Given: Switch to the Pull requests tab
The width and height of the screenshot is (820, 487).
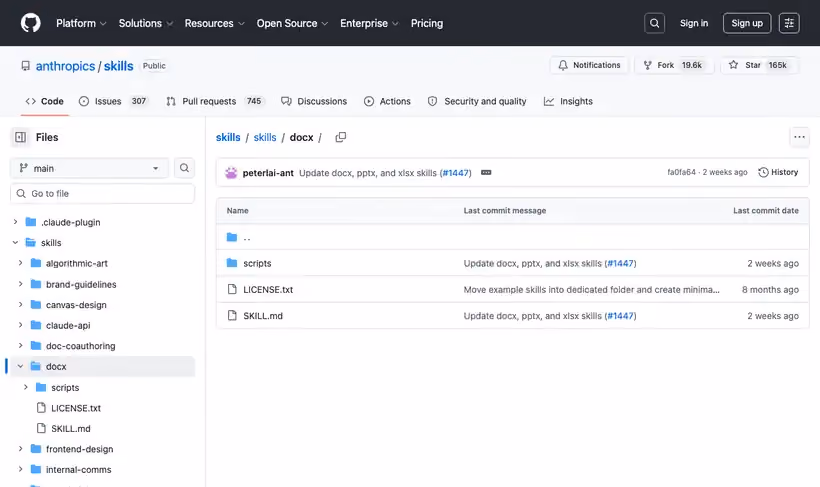Looking at the screenshot, I should click(x=215, y=101).
